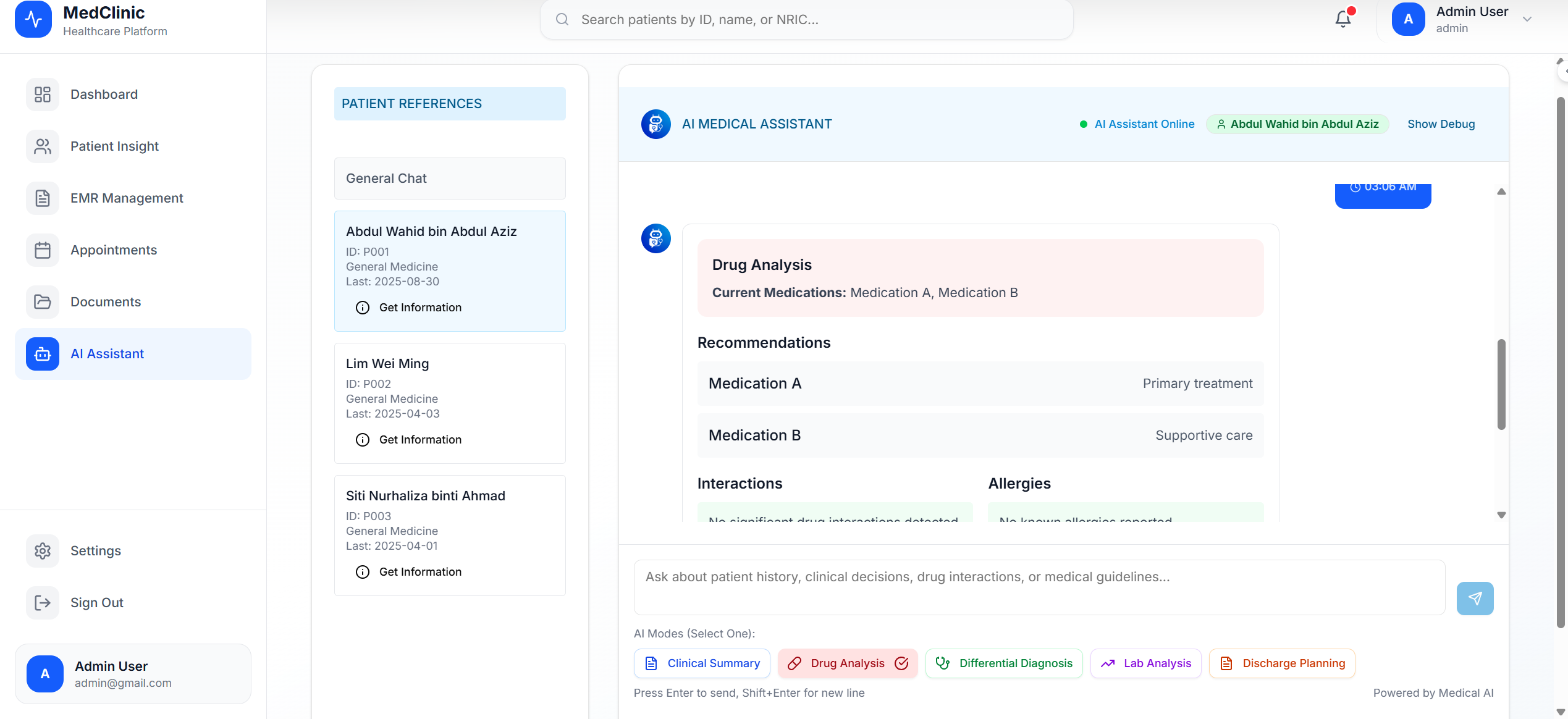The width and height of the screenshot is (1568, 719).
Task: Click the chat message input field
Action: [x=1039, y=587]
